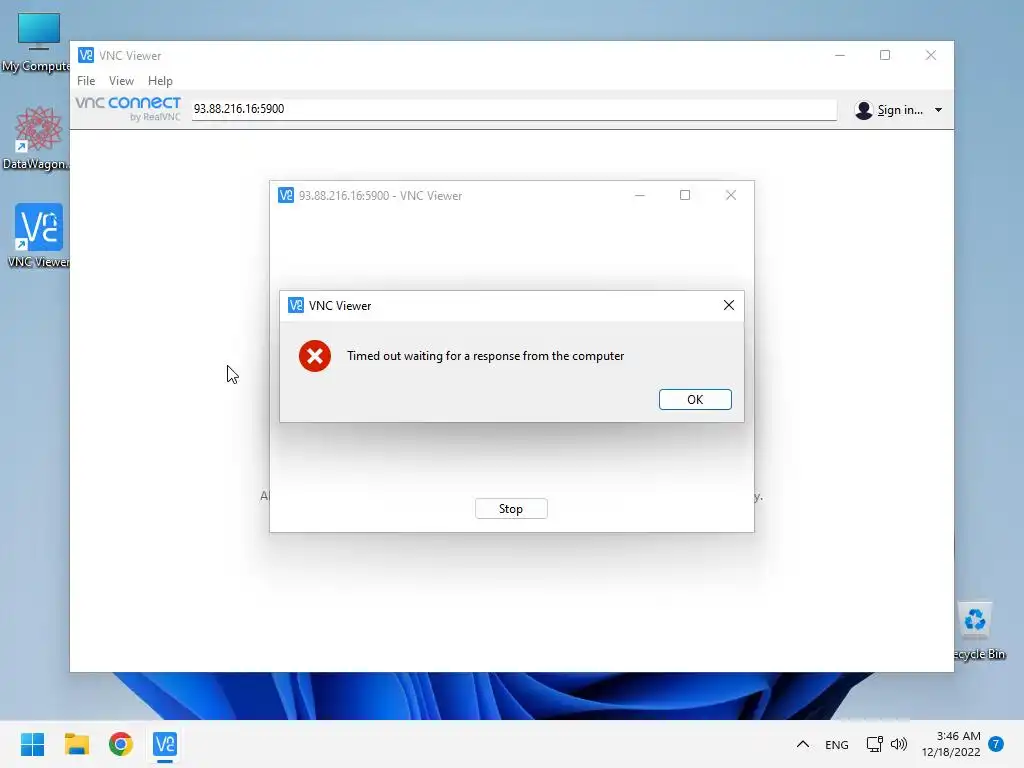Image resolution: width=1024 pixels, height=768 pixels.
Task: Open the File menu in VNC Viewer
Action: pyautogui.click(x=86, y=80)
